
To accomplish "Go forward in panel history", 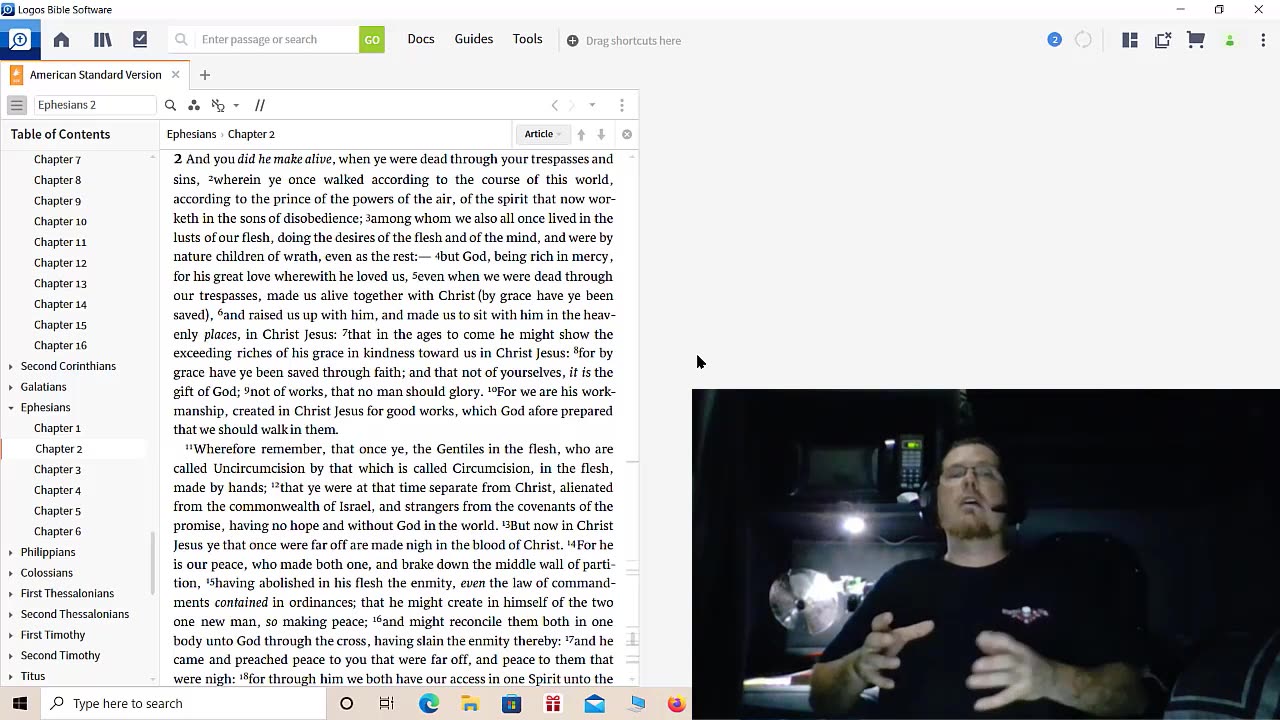I will click(x=572, y=105).
